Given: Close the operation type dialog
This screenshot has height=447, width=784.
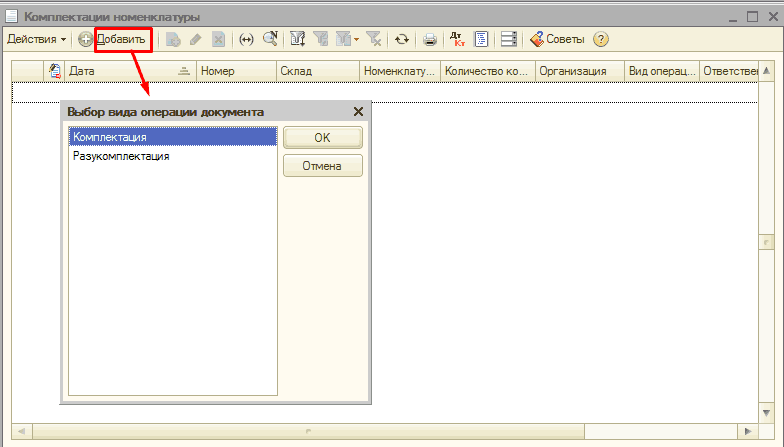Looking at the screenshot, I should coord(358,112).
